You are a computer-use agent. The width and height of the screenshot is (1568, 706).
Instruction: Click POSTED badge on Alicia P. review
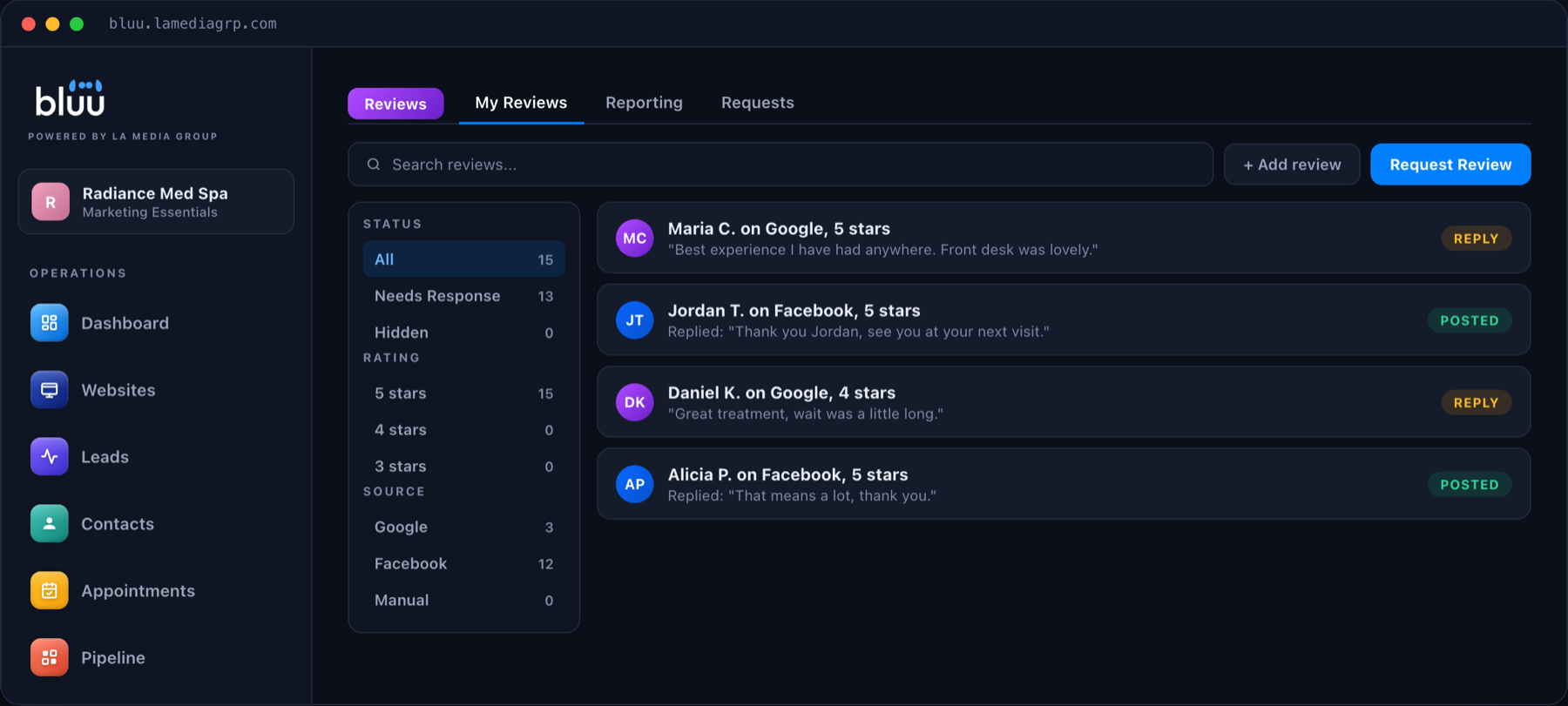coord(1470,485)
